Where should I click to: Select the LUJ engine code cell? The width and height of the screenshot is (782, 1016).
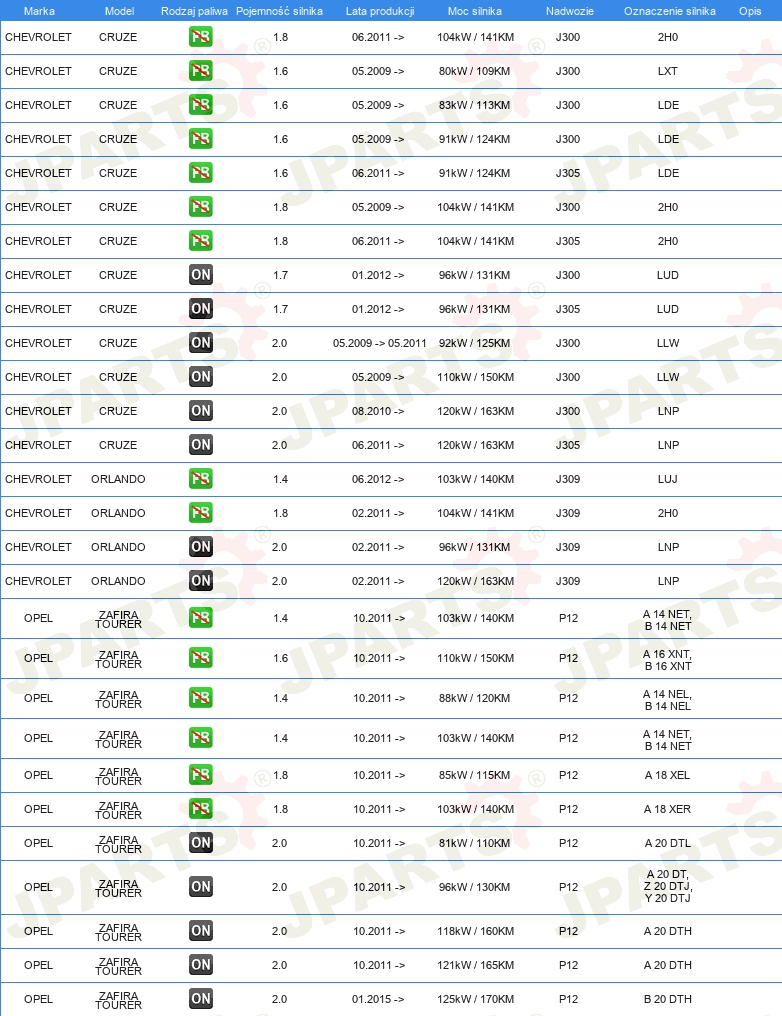pyautogui.click(x=667, y=479)
